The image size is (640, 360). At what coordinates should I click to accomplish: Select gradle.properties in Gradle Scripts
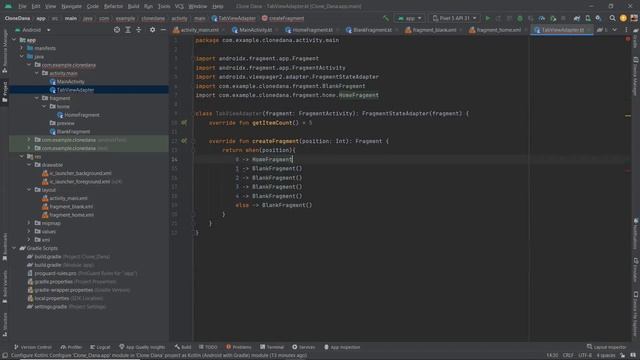pos(53,282)
